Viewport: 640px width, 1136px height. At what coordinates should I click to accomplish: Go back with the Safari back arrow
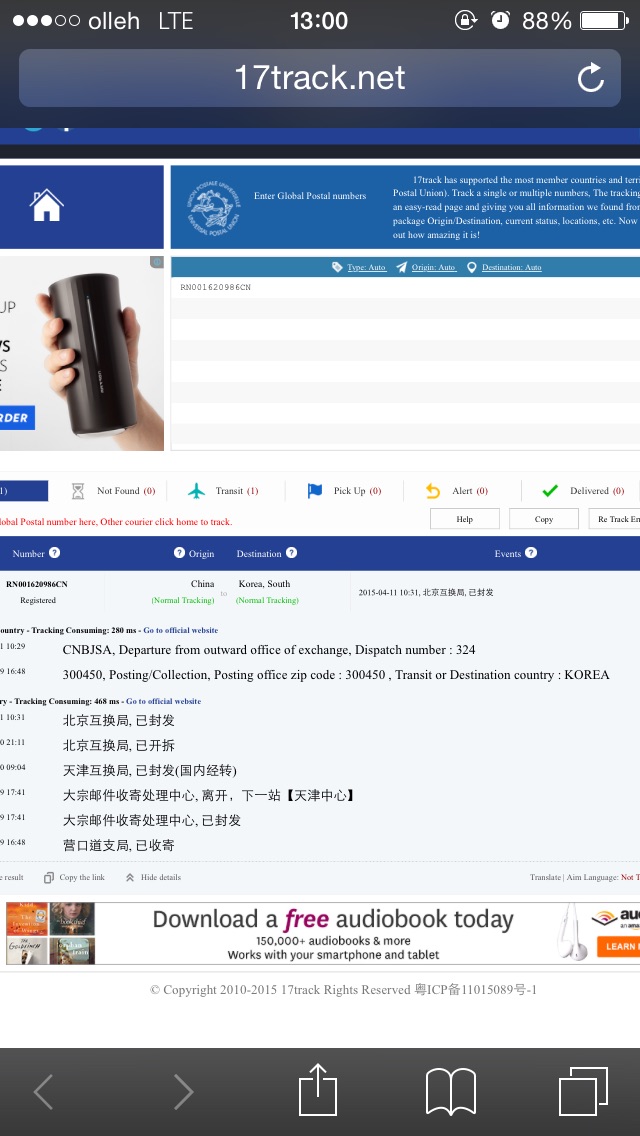(x=43, y=1091)
